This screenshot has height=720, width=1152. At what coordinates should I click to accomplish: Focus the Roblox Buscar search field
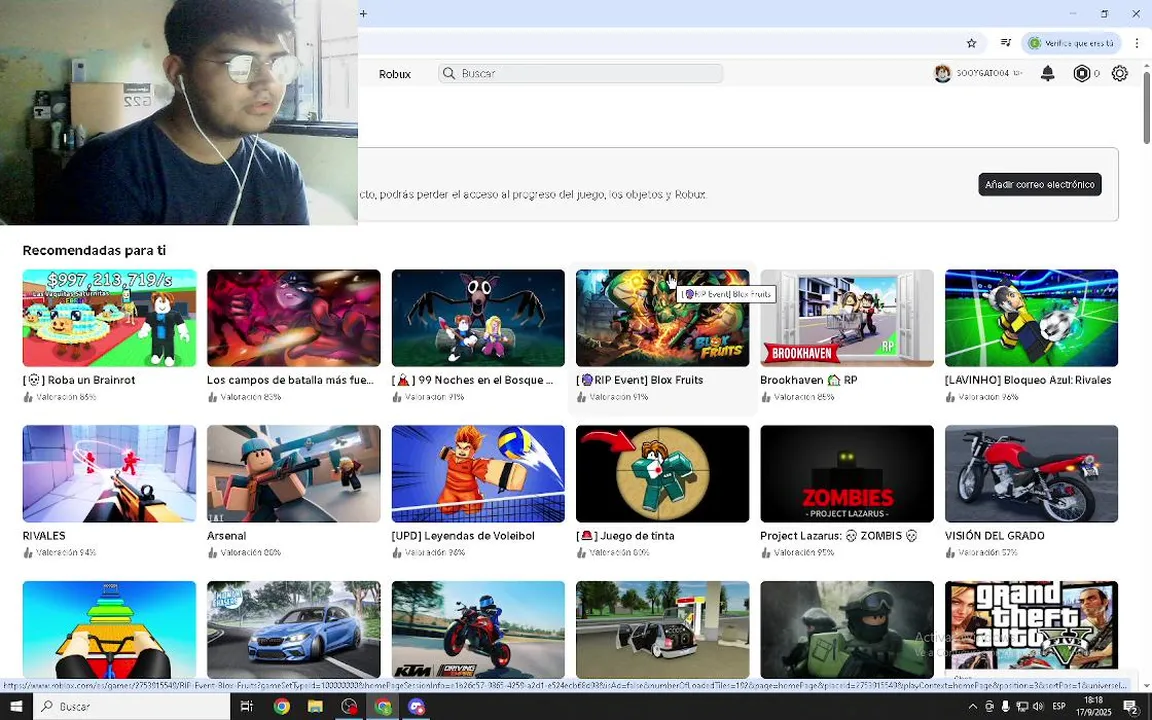point(580,73)
